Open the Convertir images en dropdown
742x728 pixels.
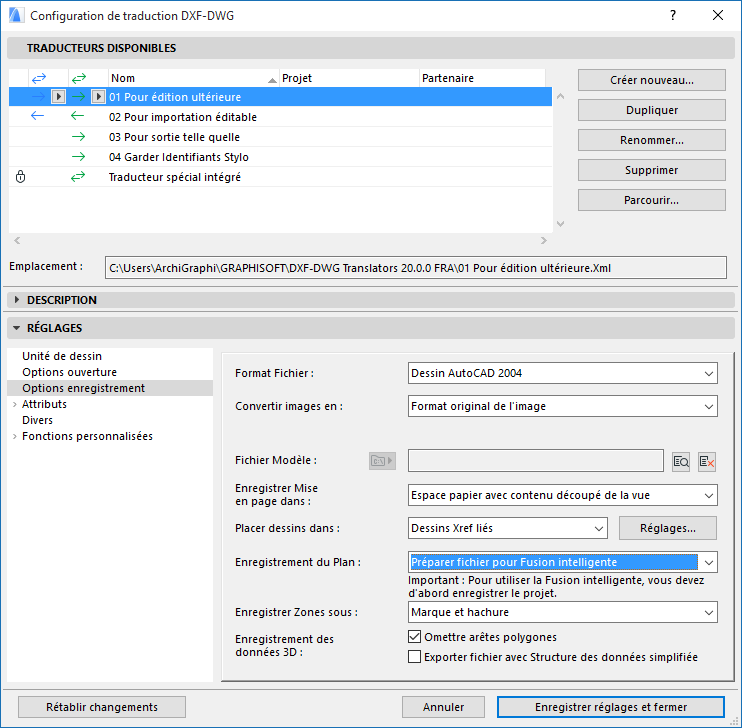[x=563, y=406]
